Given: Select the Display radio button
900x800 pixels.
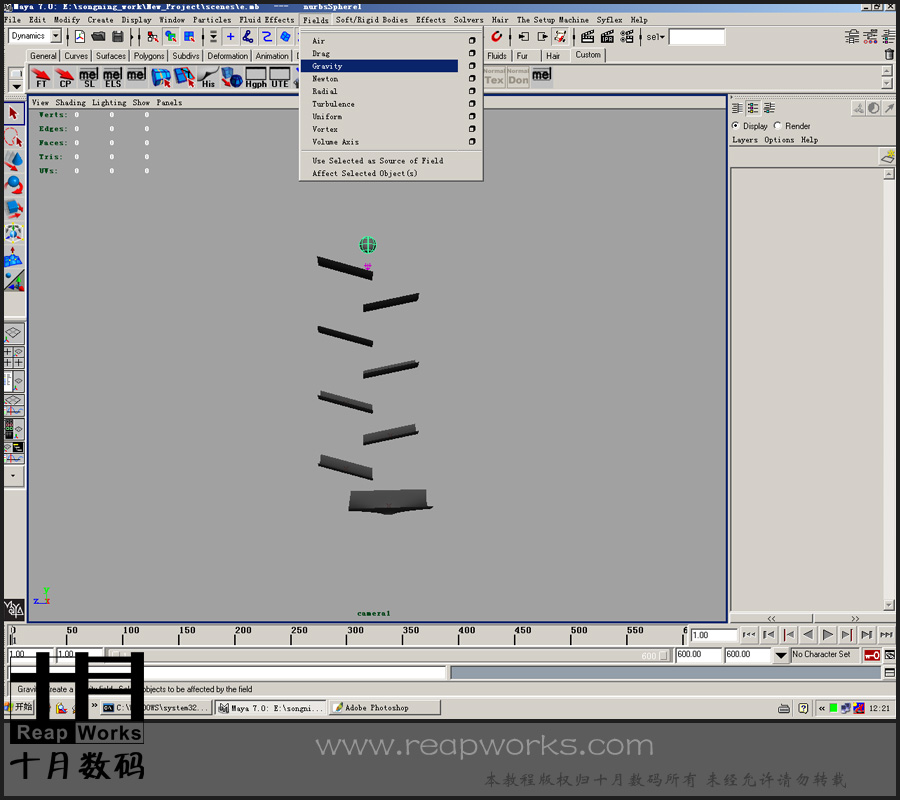Looking at the screenshot, I should click(735, 126).
